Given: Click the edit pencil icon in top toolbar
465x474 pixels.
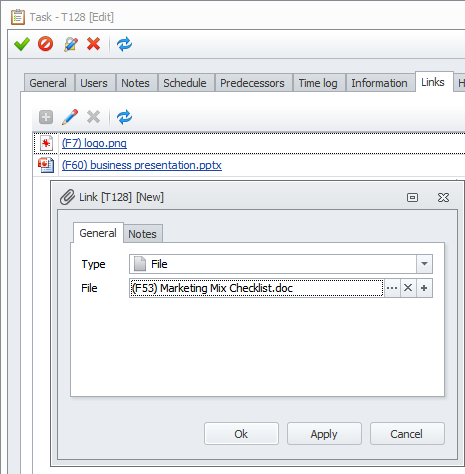Looking at the screenshot, I should pyautogui.click(x=71, y=44).
